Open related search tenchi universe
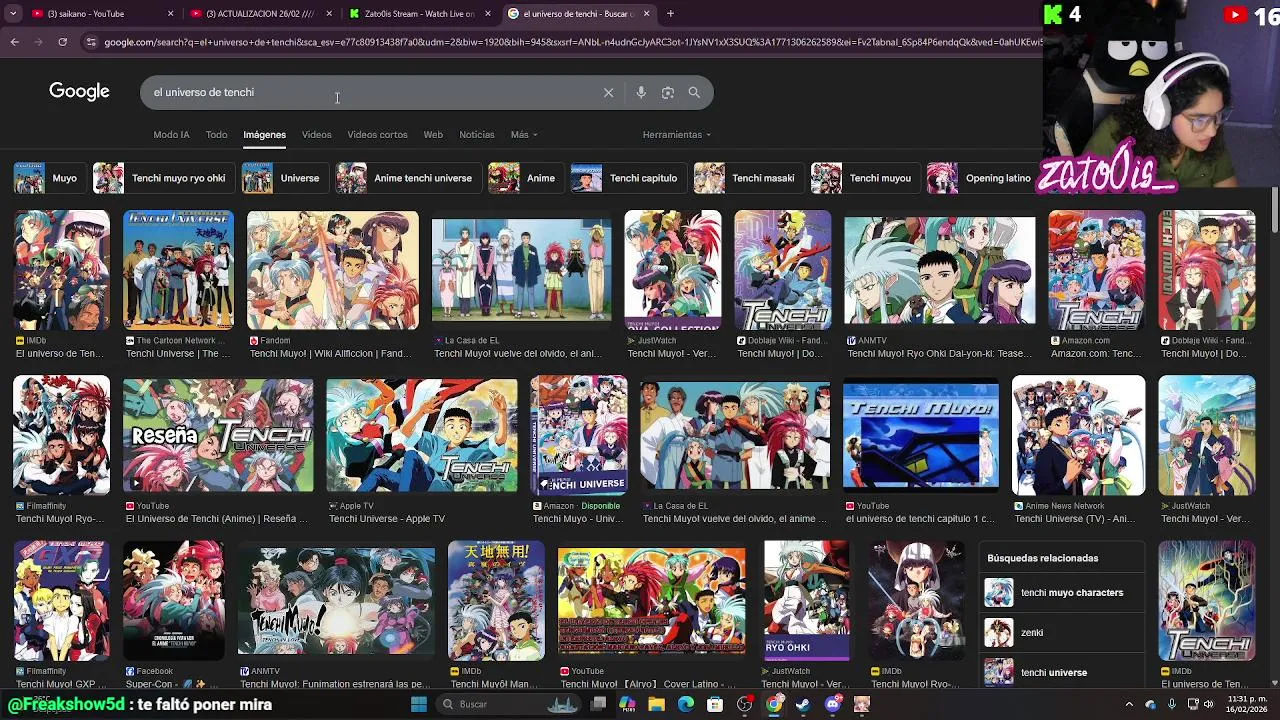The height and width of the screenshot is (720, 1280). click(x=1061, y=672)
